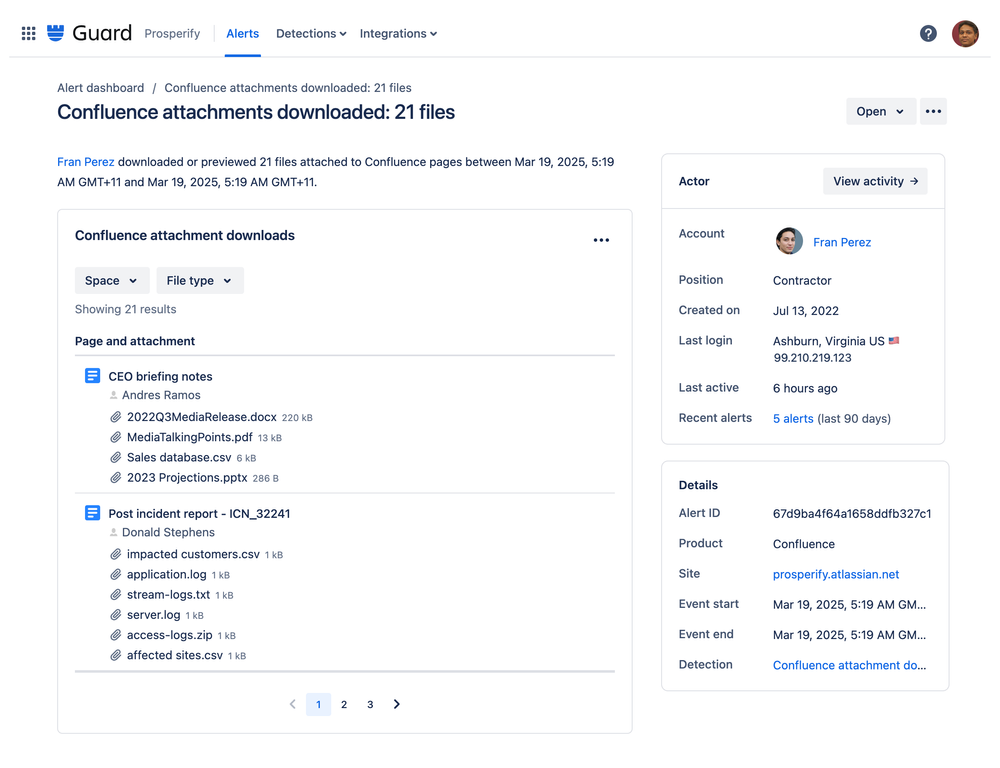Click Fran Perez avatar in Actor card
This screenshot has width=1000, height=768.
789,241
